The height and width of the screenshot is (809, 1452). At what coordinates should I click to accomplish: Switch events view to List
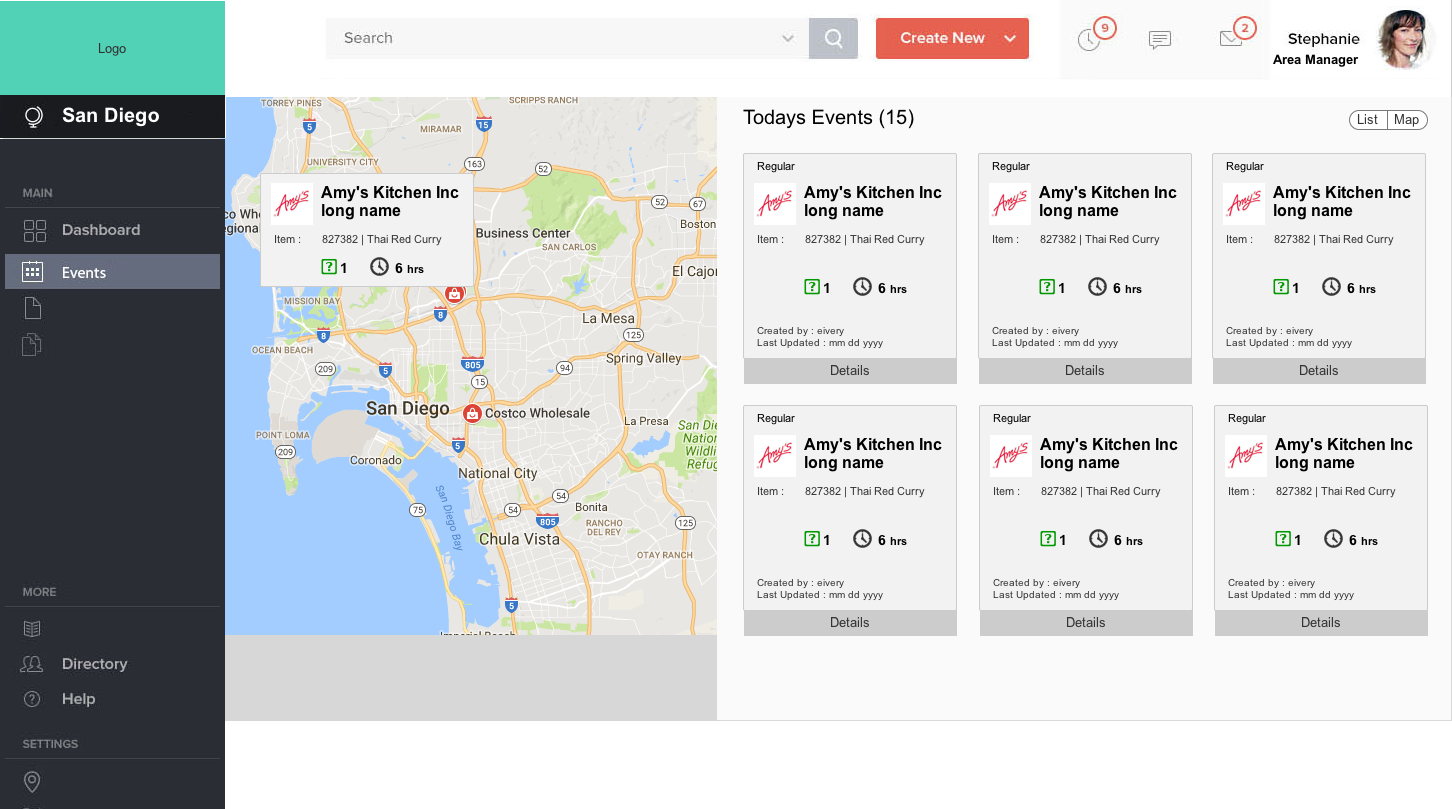[1367, 120]
